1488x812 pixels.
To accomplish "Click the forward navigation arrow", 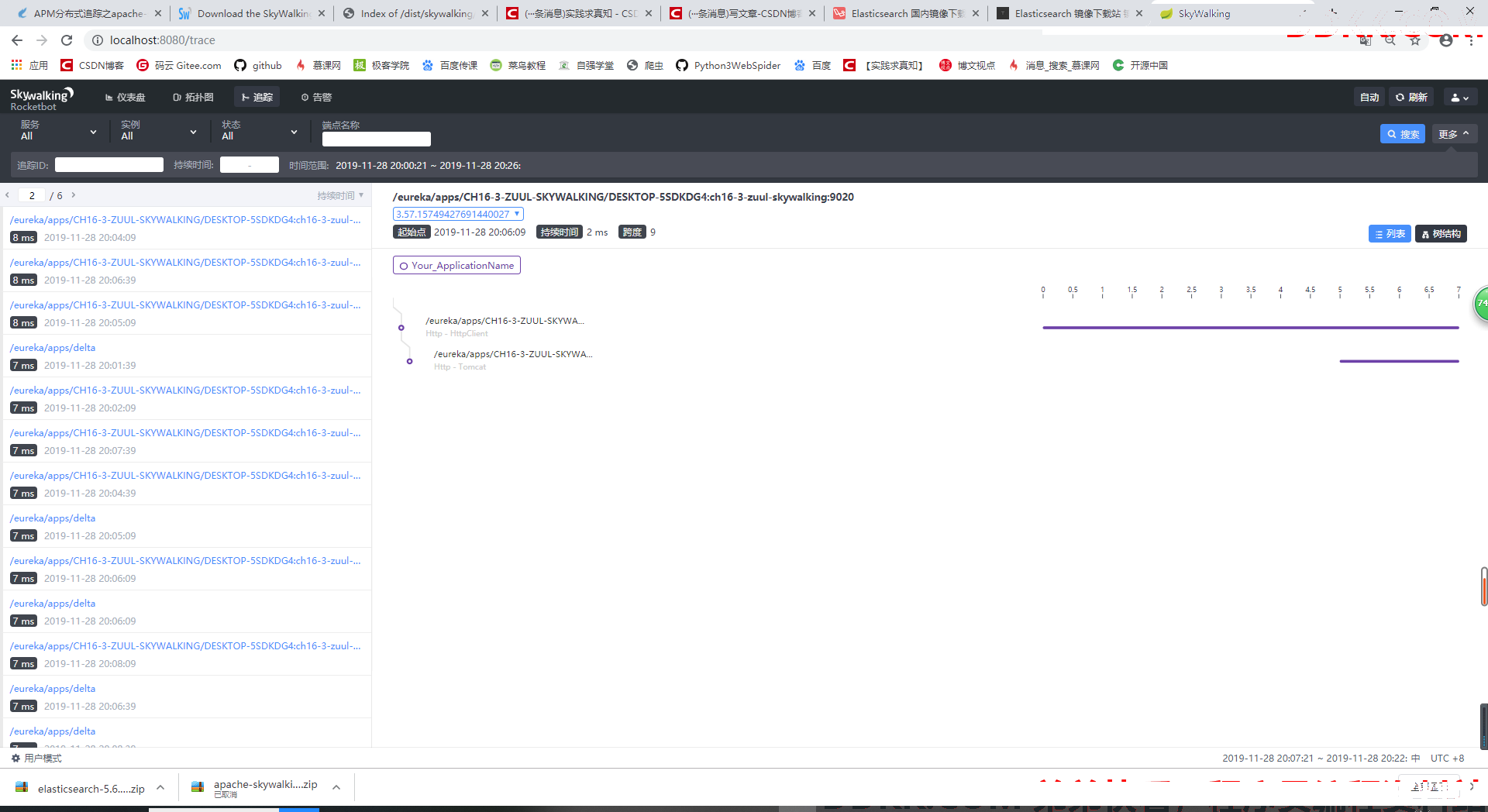I will point(42,40).
